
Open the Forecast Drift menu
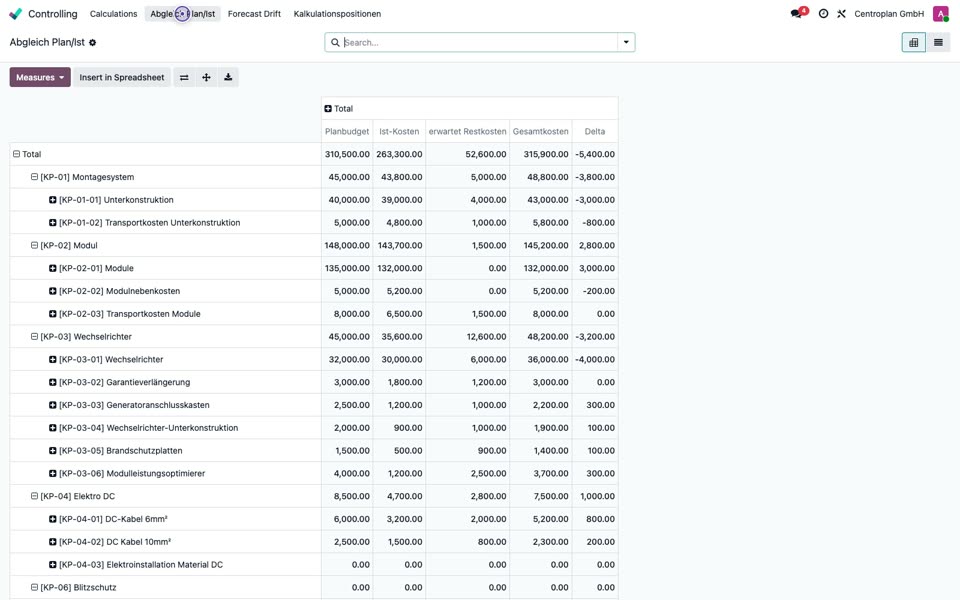tap(254, 13)
